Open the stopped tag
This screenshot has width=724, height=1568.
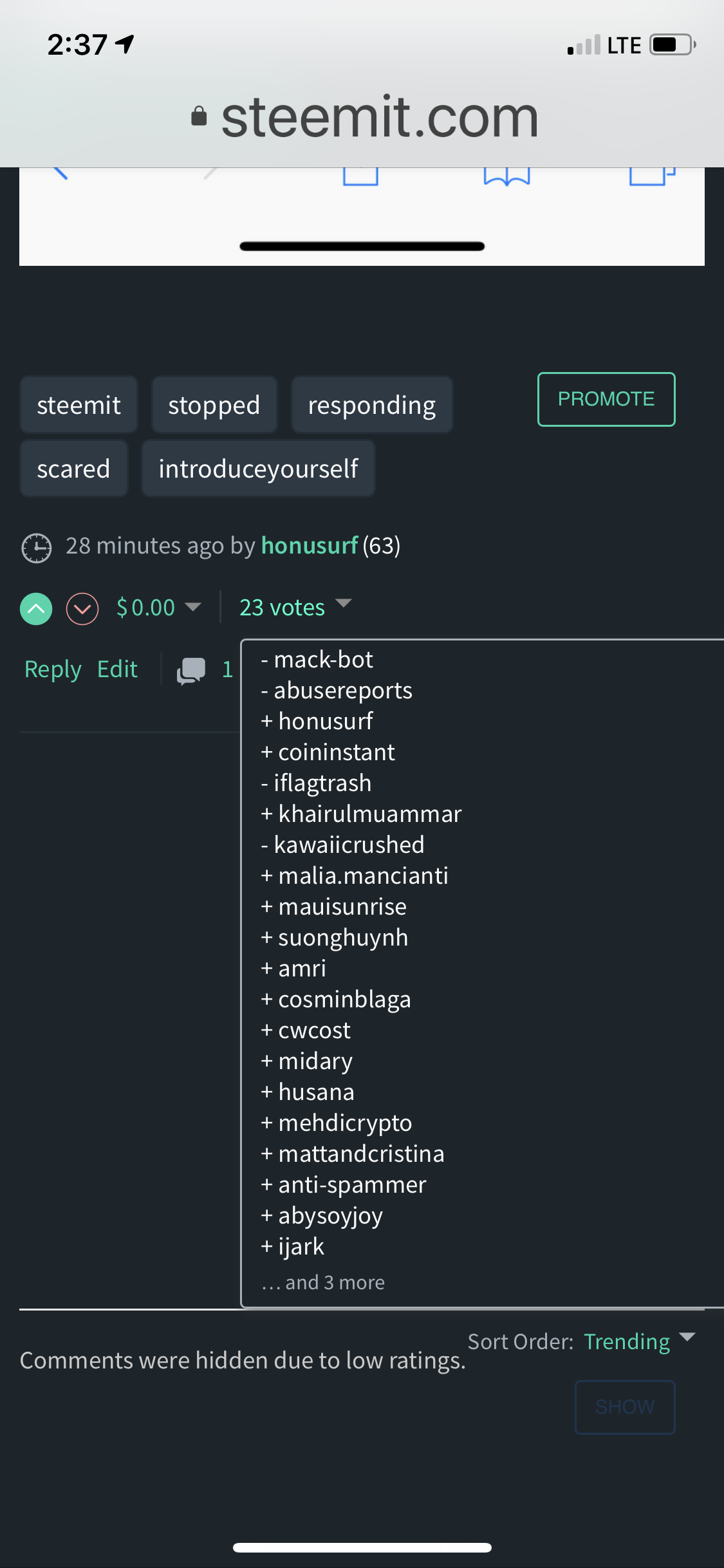click(214, 405)
